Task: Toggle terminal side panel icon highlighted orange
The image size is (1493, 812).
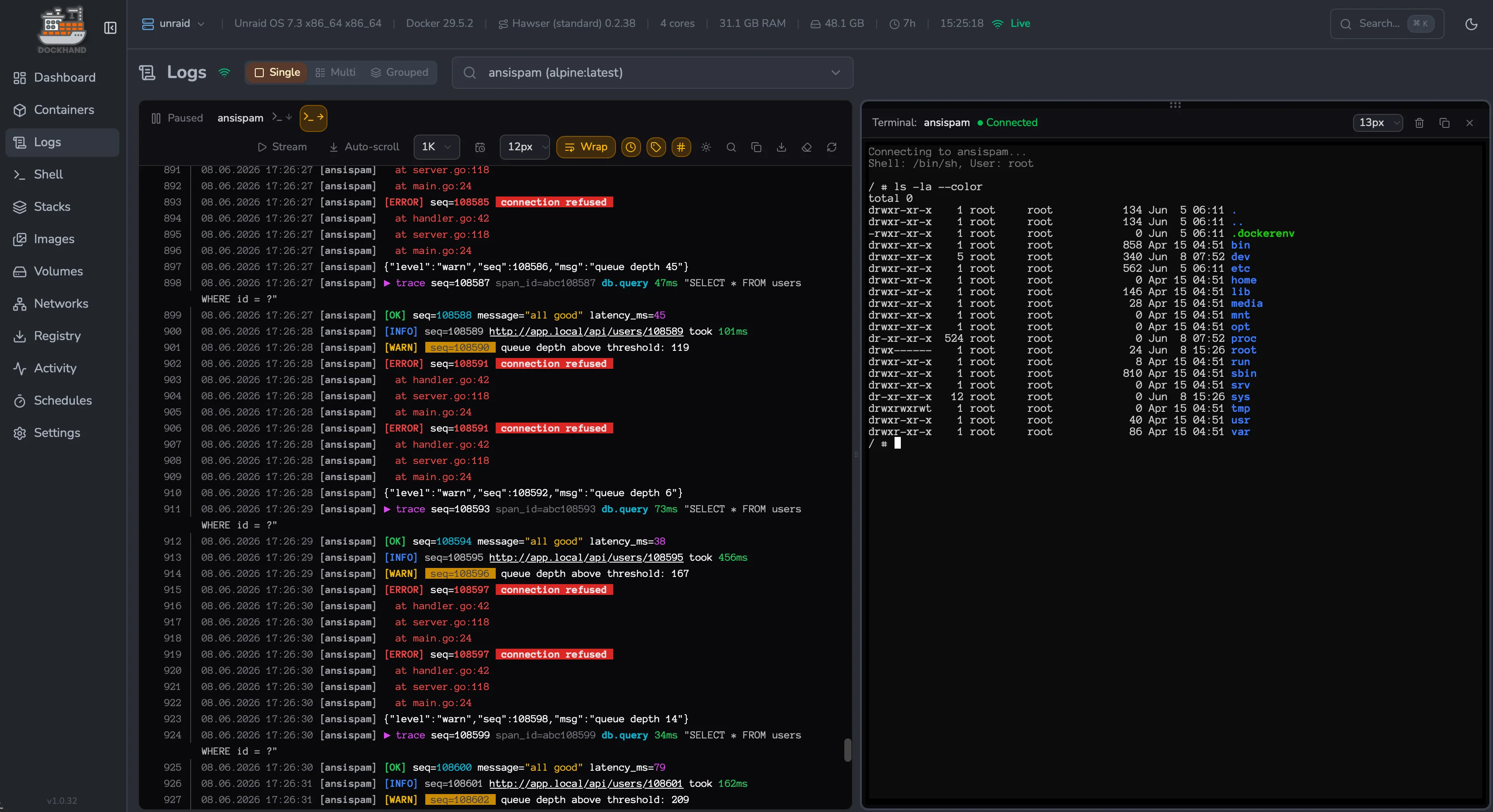Action: coord(314,118)
